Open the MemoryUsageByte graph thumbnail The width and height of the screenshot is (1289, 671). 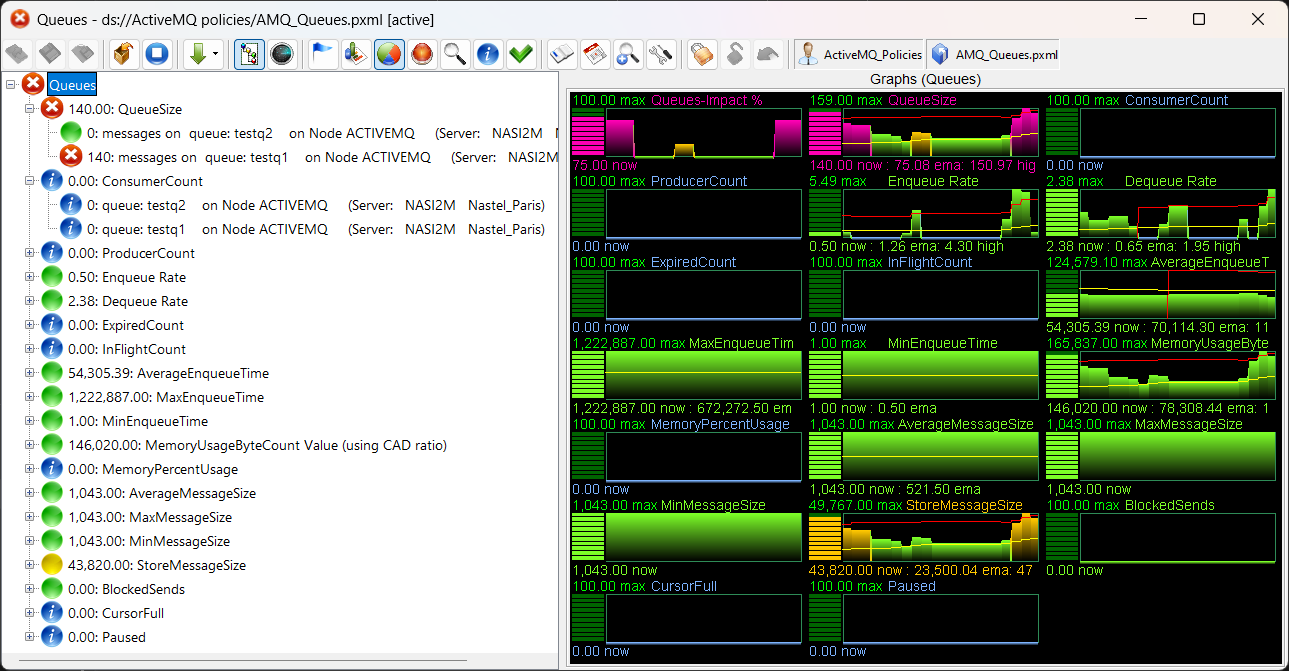(x=1161, y=375)
